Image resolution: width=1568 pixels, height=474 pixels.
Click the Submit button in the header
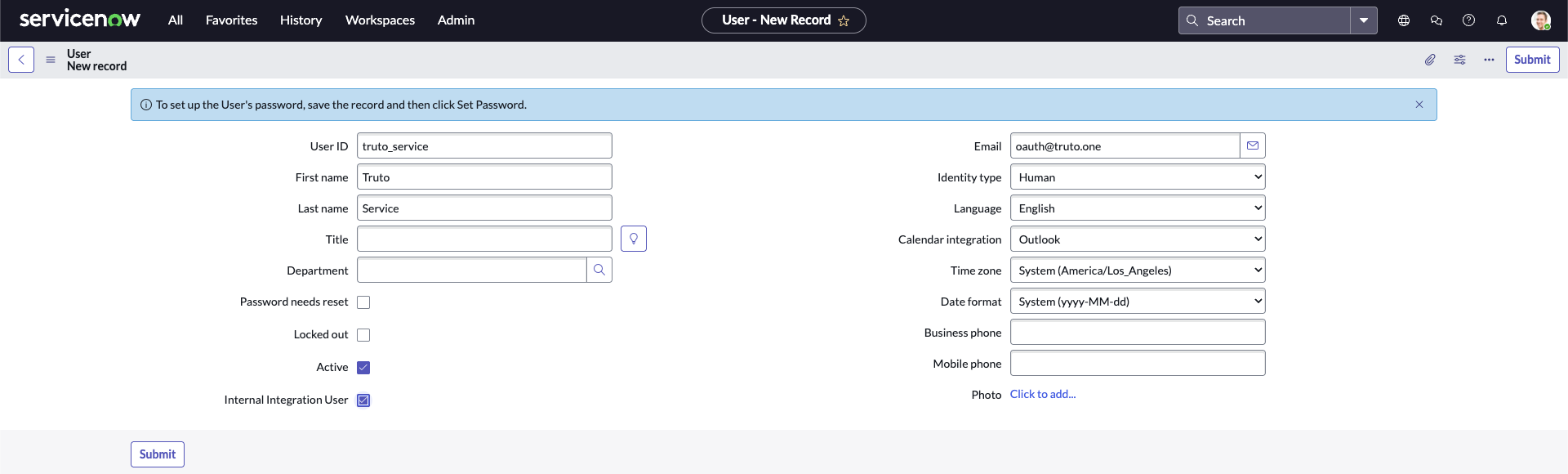[x=1532, y=60]
